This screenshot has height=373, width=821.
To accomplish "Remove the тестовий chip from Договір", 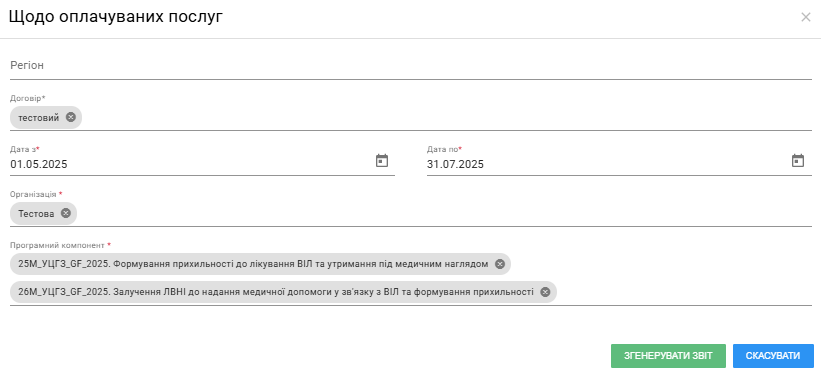I will click(71, 117).
